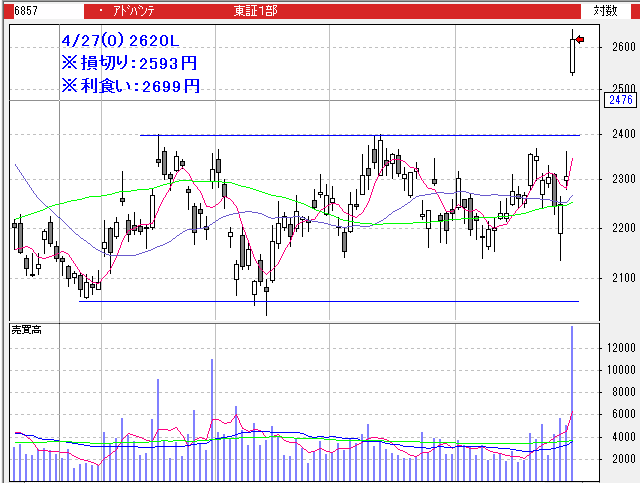
Task: Click the 対数 log scale button
Action: point(605,10)
